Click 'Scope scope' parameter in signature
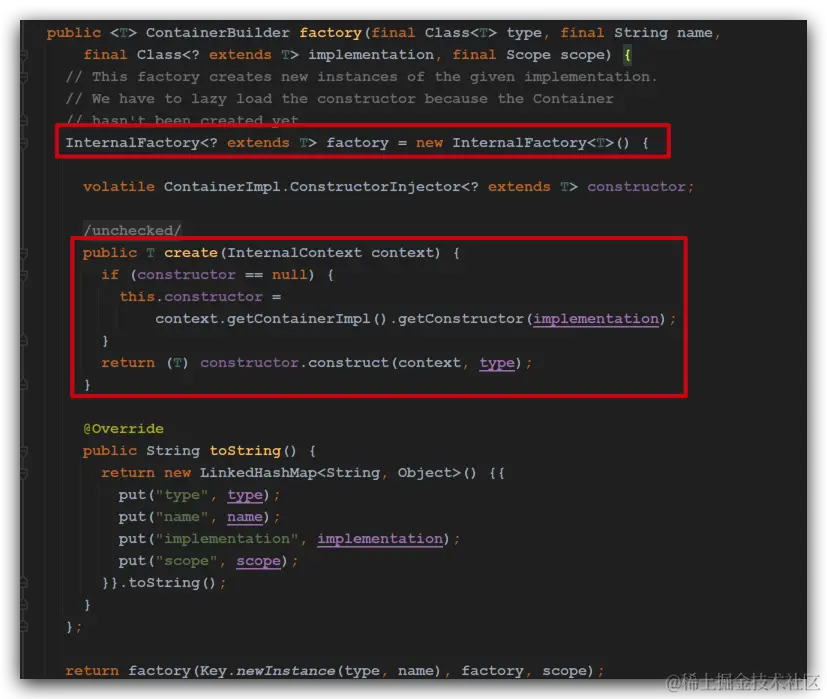 [554, 55]
